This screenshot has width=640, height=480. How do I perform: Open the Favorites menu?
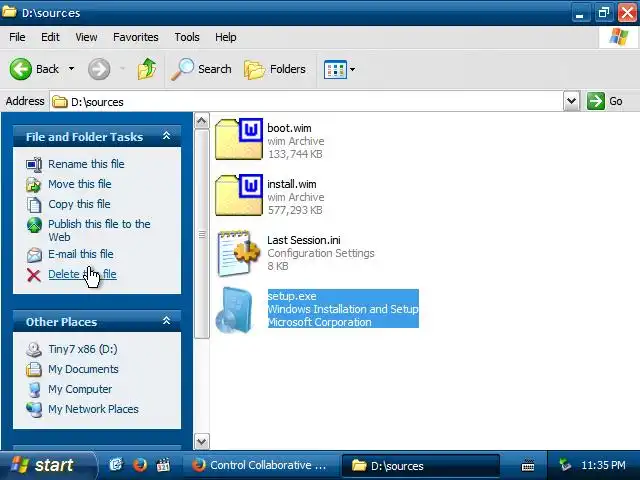point(136,37)
